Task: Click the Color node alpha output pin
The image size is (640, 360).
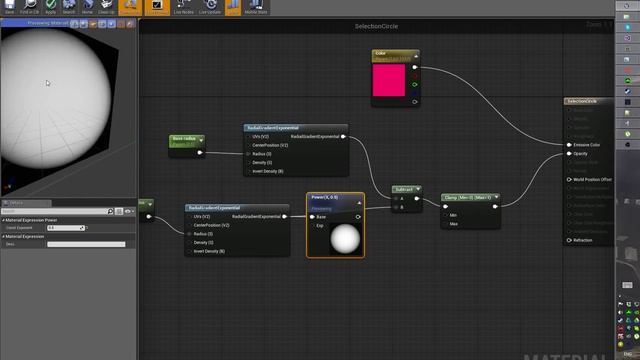Action: [415, 102]
